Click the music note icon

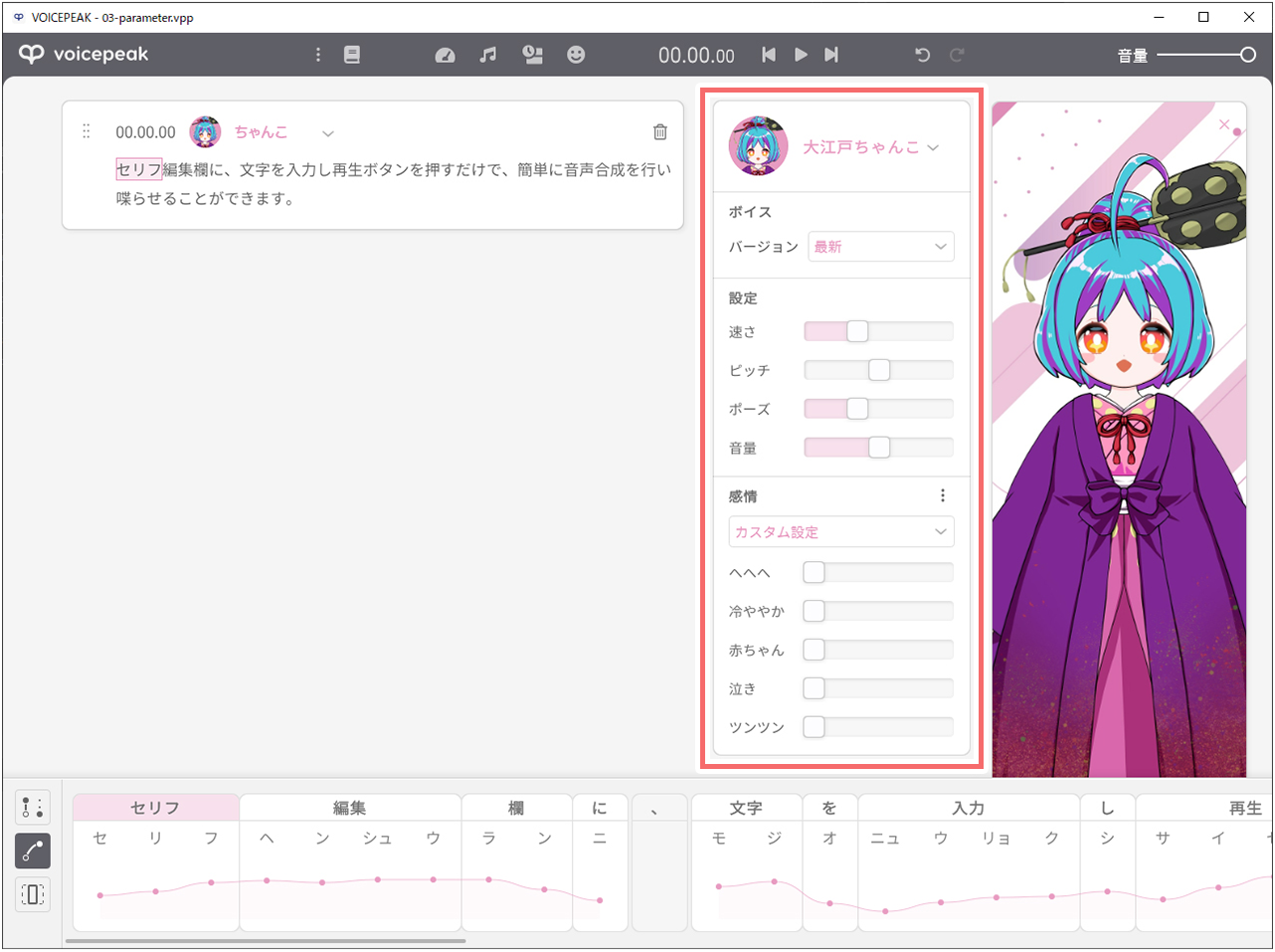tap(488, 55)
